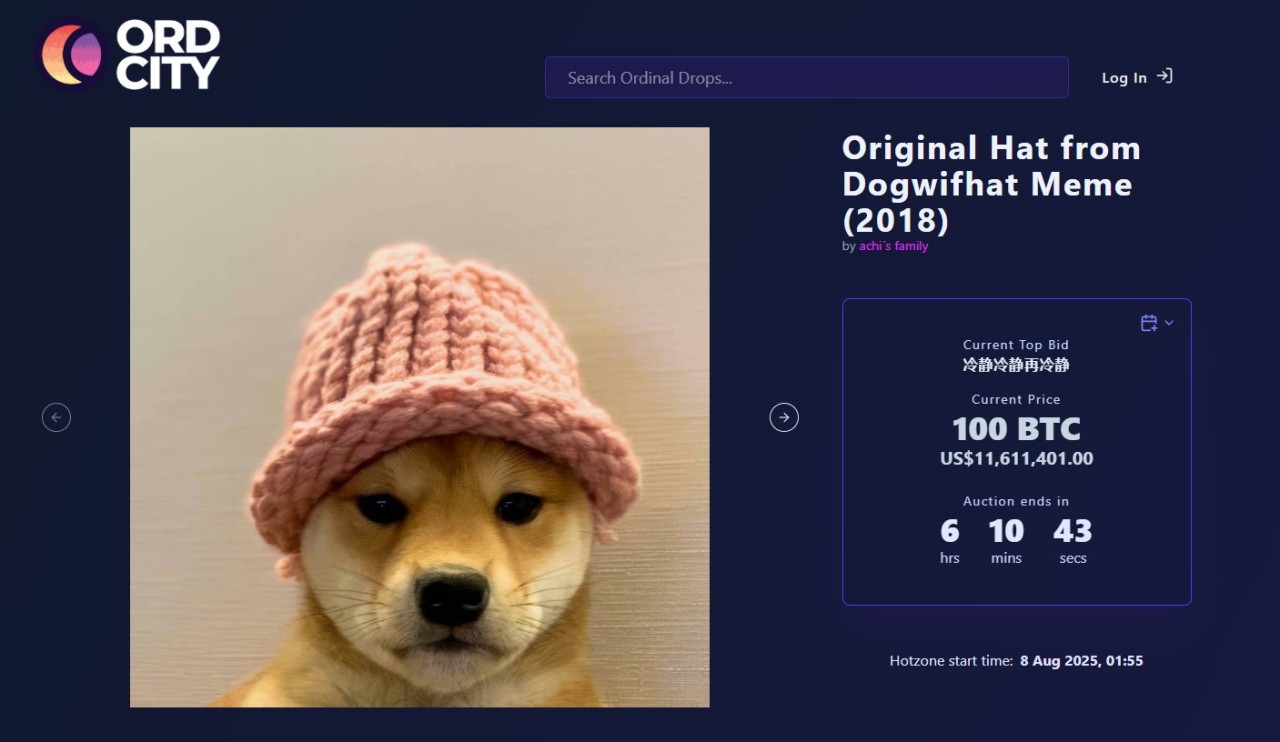Expand the chevron beside the calendar icon

pyautogui.click(x=1169, y=323)
